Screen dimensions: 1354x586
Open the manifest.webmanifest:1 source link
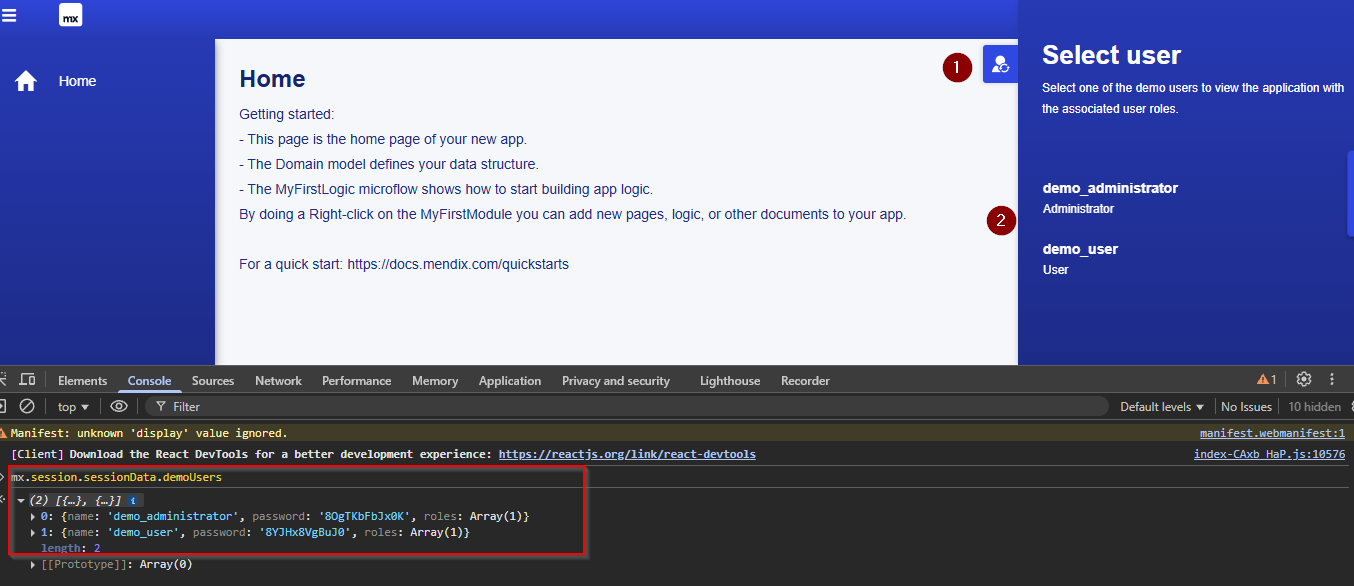tap(1272, 433)
